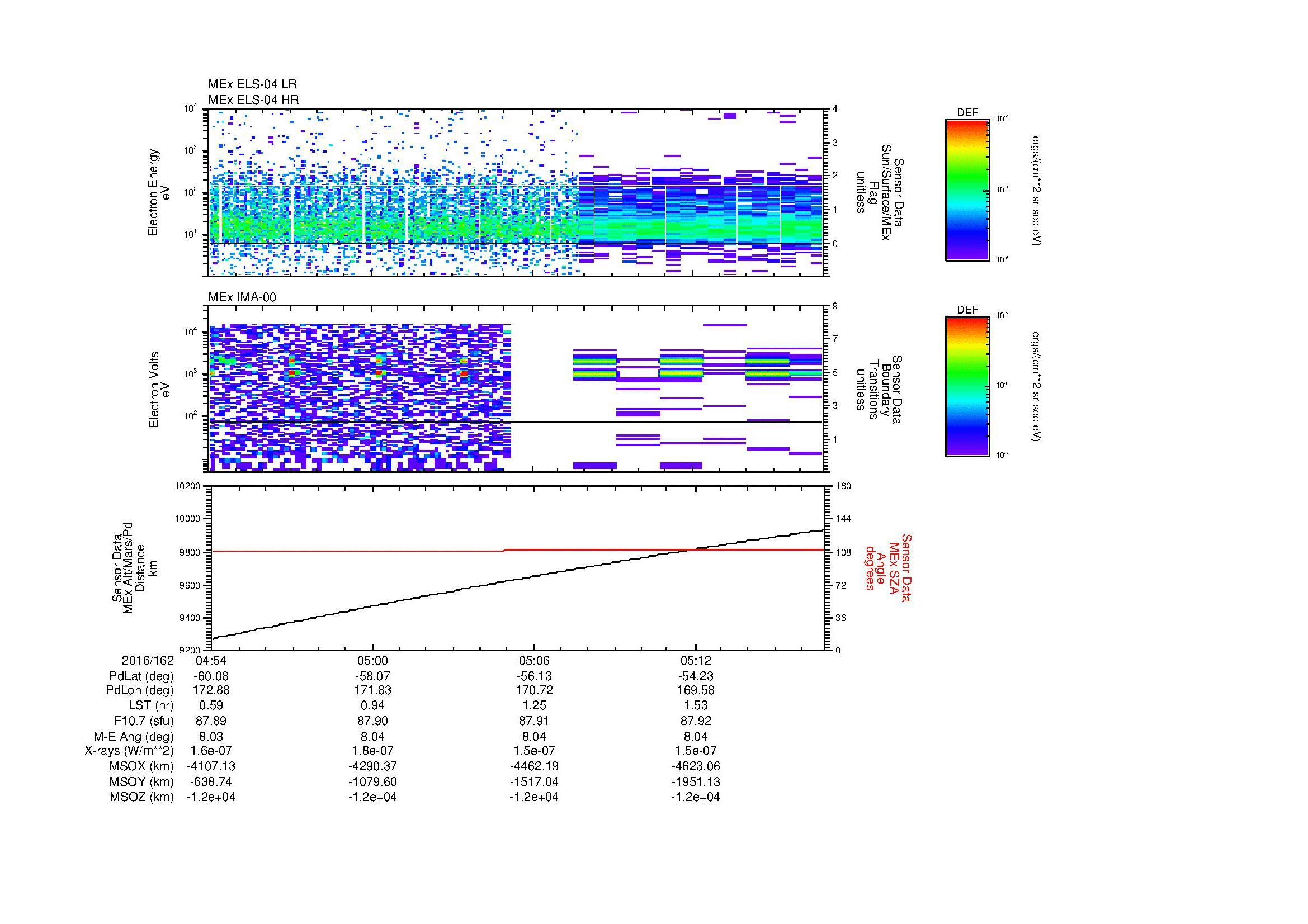
Task: Click the PdLat value -54.23
Action: (696, 676)
